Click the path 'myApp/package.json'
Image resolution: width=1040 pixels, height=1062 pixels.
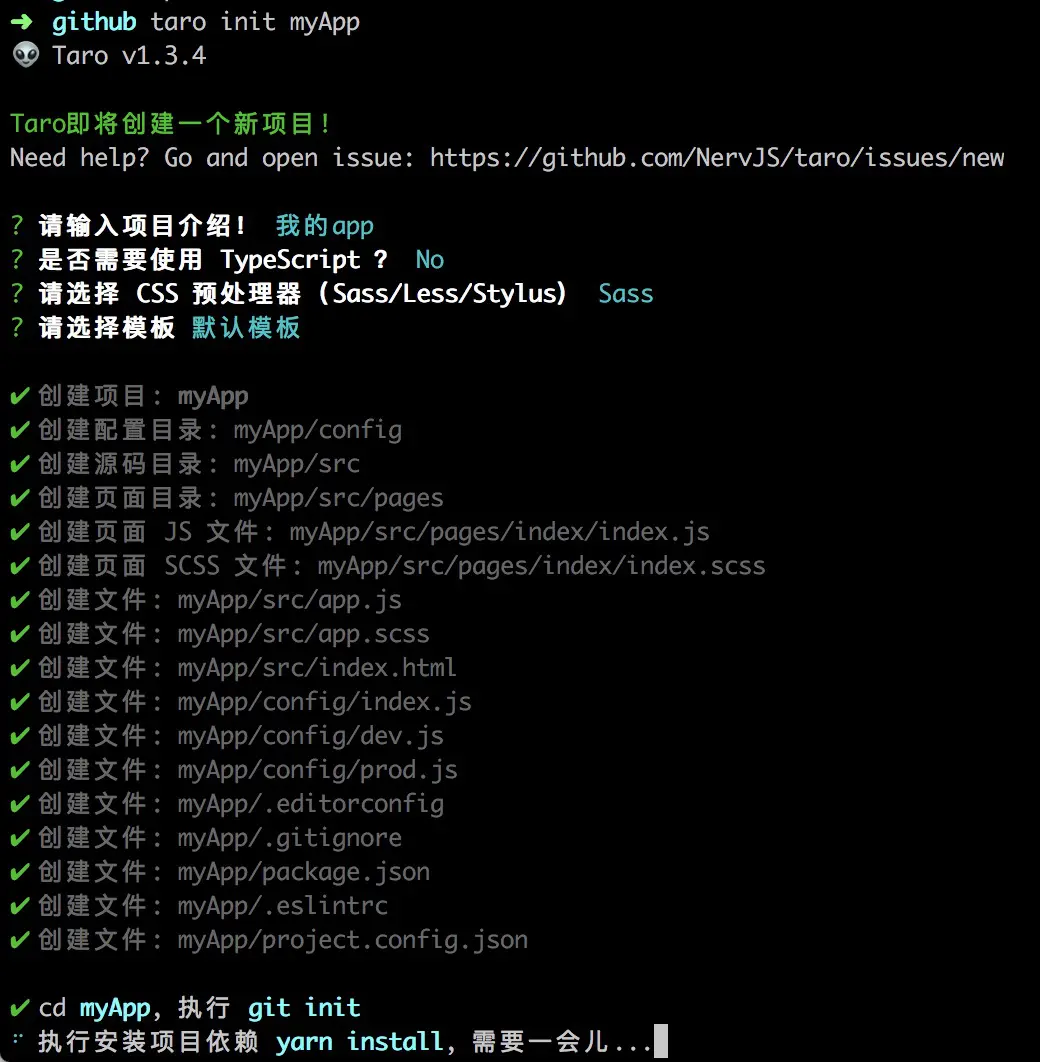click(304, 872)
